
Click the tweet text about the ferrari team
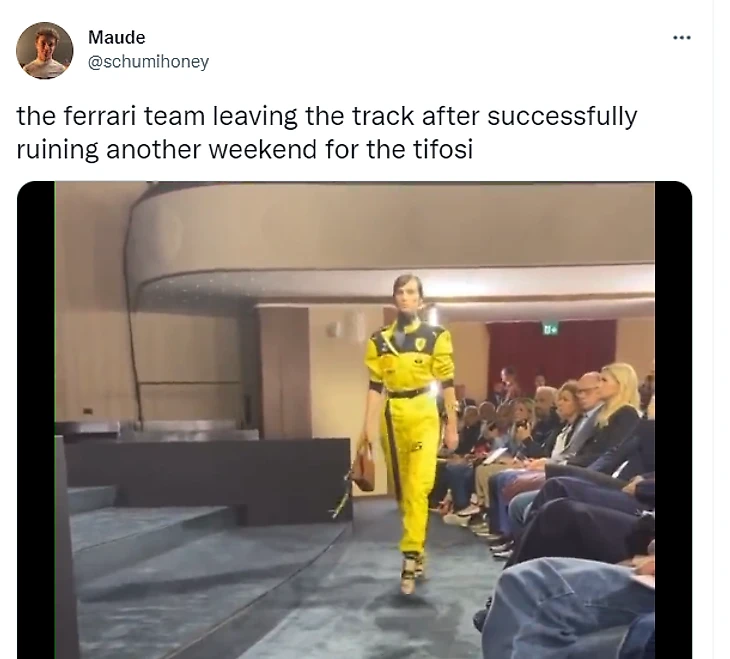click(x=327, y=133)
